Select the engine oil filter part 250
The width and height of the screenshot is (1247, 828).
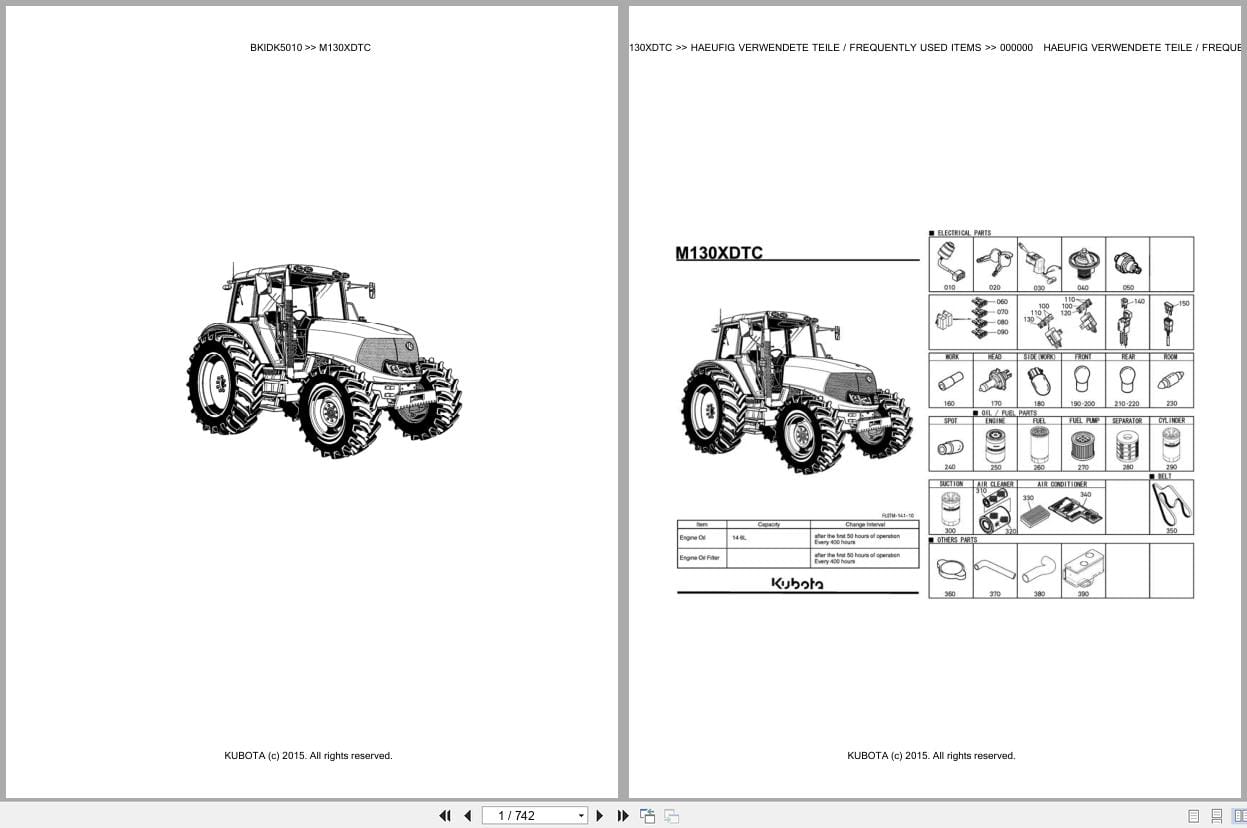point(995,446)
